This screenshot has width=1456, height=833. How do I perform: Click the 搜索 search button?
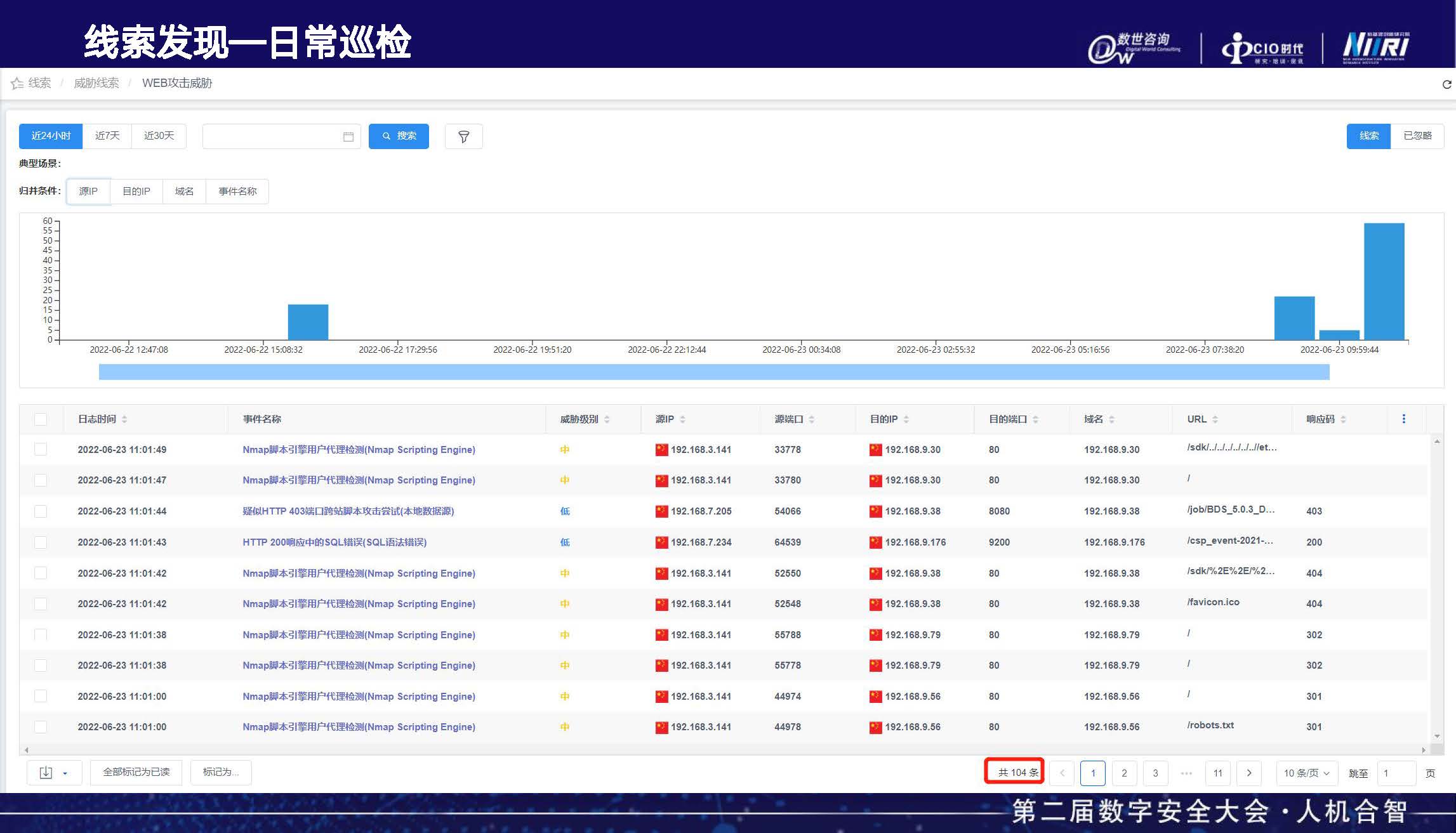coord(399,136)
